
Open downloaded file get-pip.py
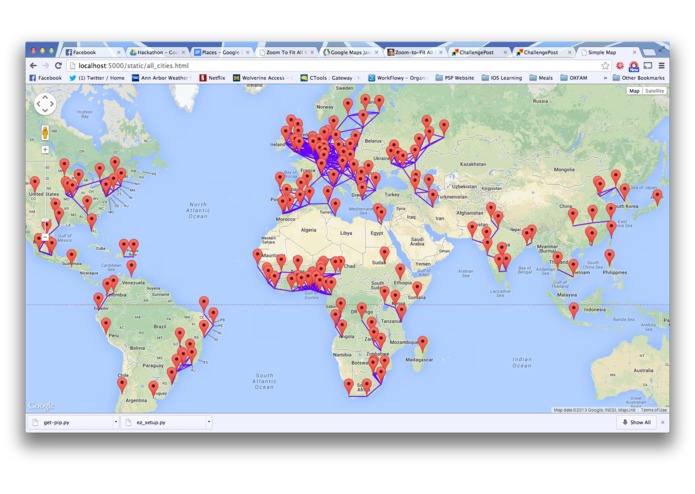(71, 423)
